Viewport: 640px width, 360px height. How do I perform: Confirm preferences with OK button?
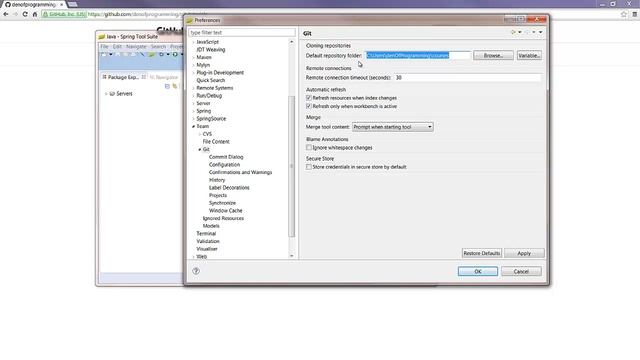tap(478, 271)
